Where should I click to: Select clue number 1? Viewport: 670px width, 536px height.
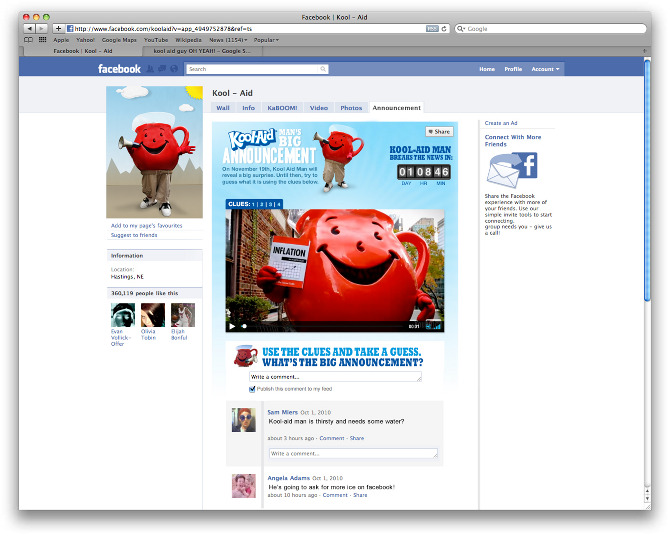(x=253, y=204)
